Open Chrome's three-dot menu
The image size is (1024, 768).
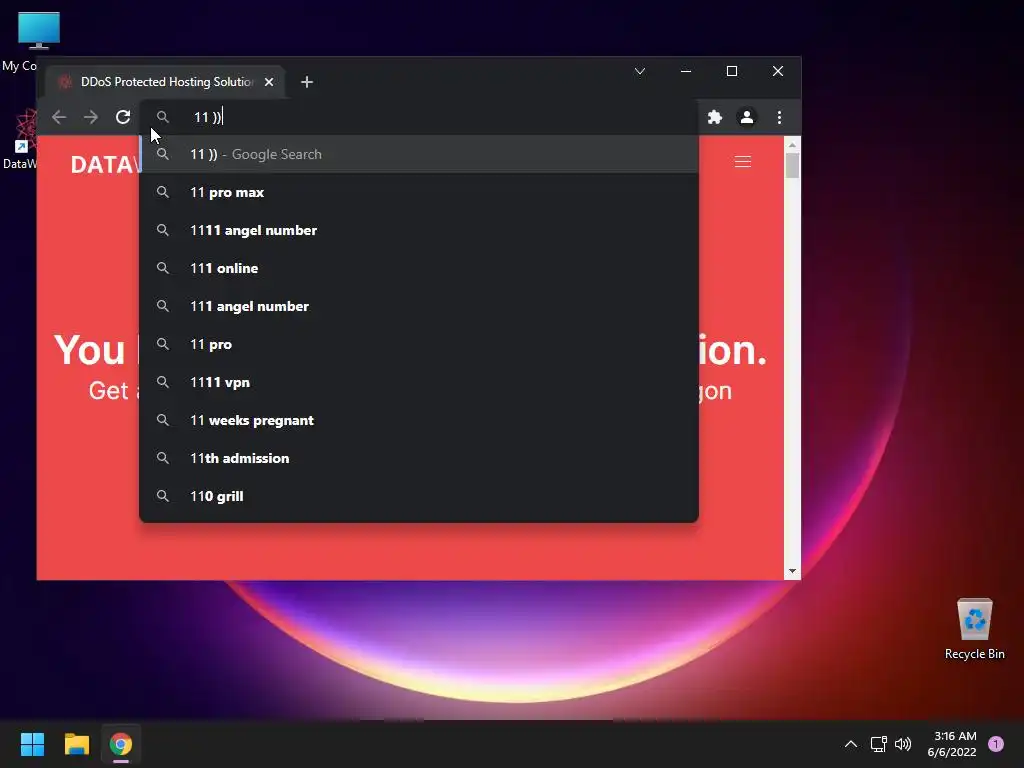coord(779,117)
